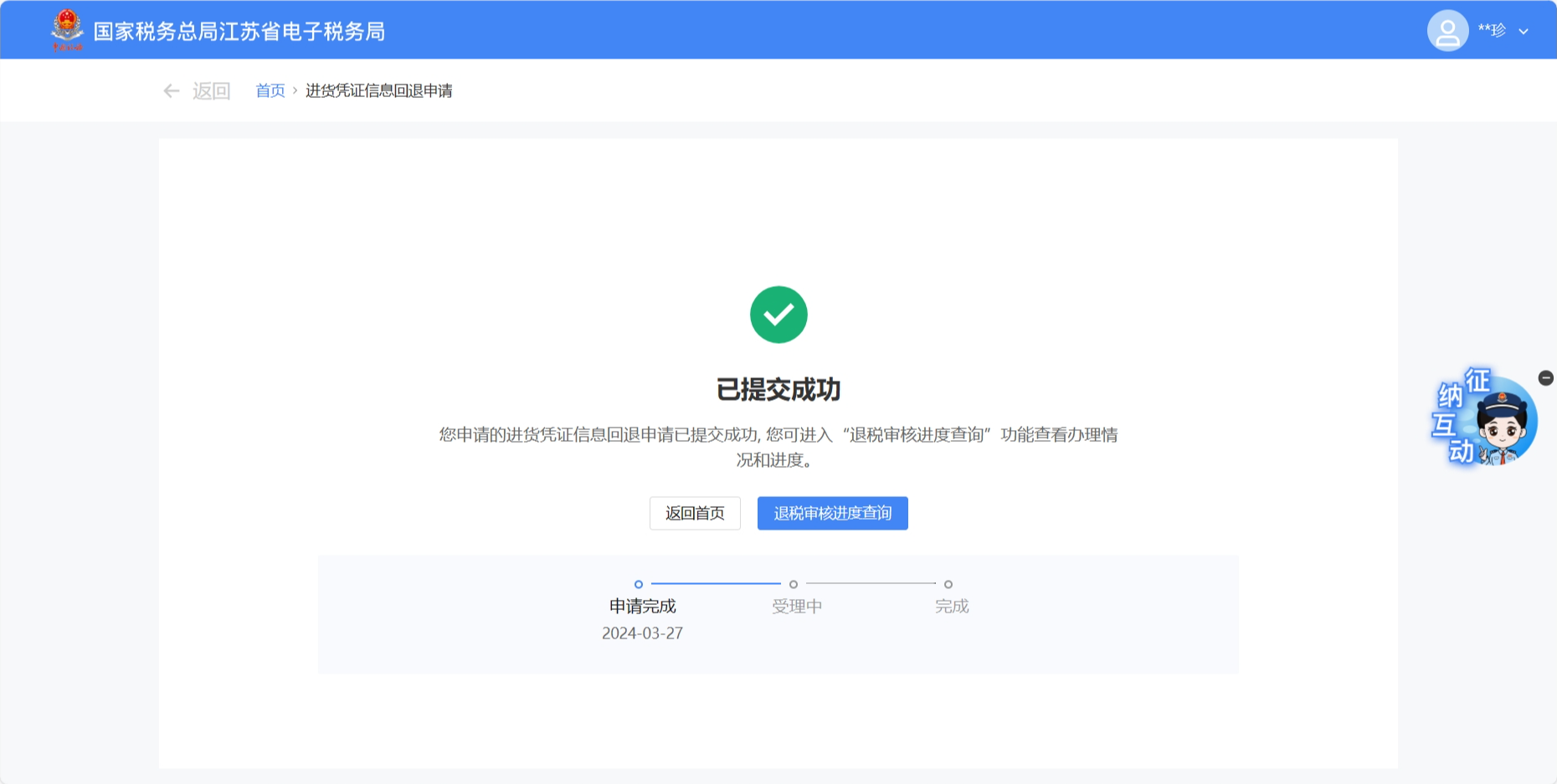The height and width of the screenshot is (784, 1557).
Task: Click the username **珍 in the header
Action: (x=1492, y=30)
